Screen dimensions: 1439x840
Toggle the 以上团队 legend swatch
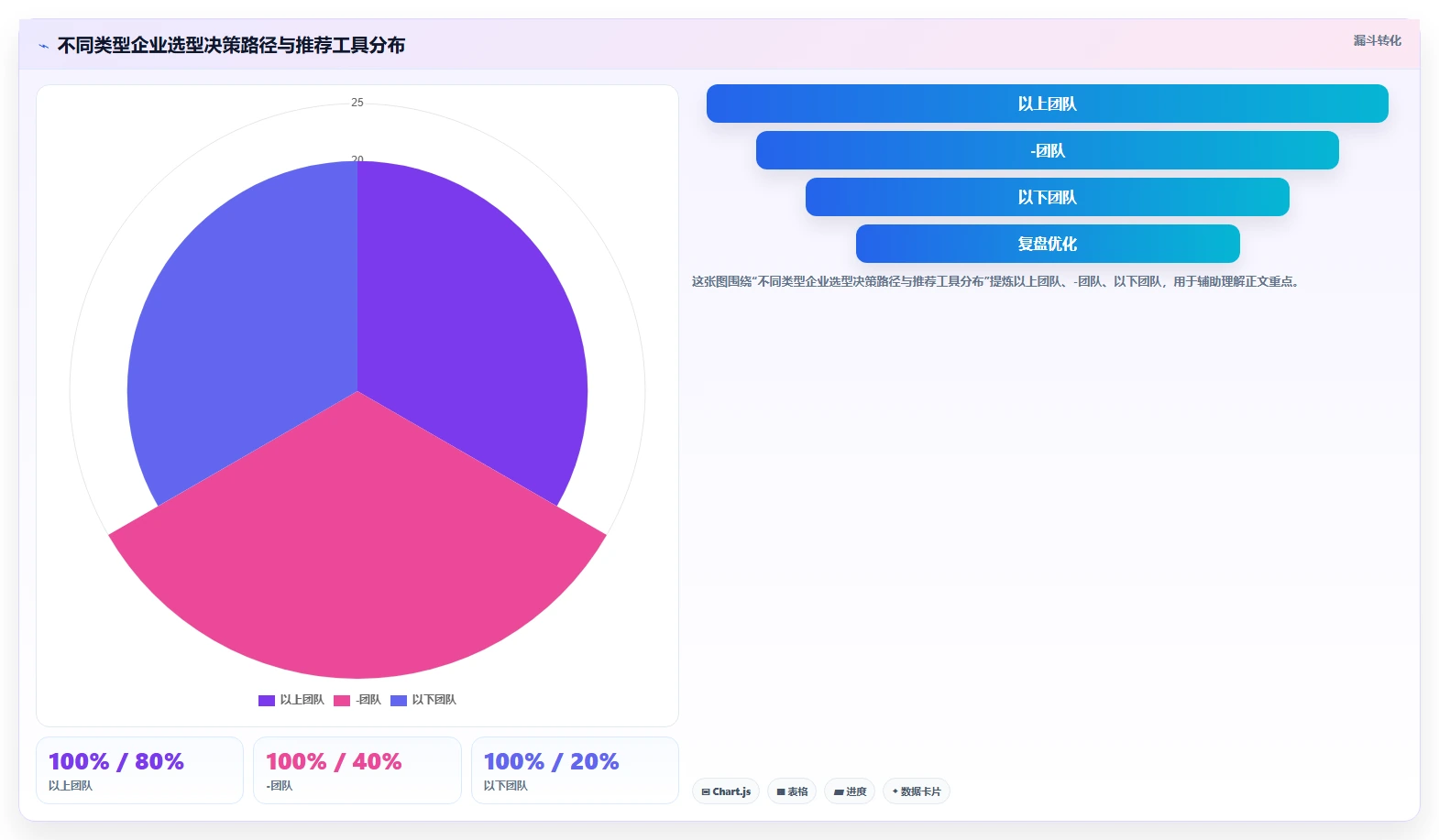pyautogui.click(x=267, y=701)
